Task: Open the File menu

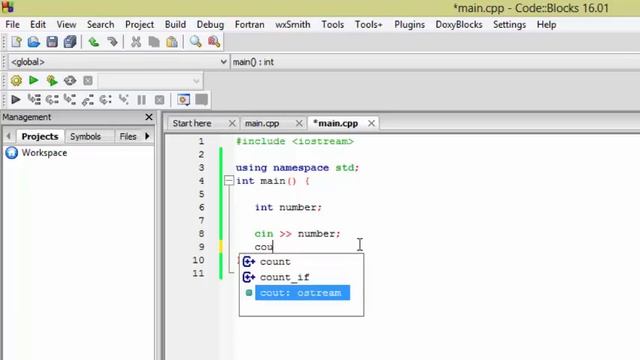Action: point(12,24)
